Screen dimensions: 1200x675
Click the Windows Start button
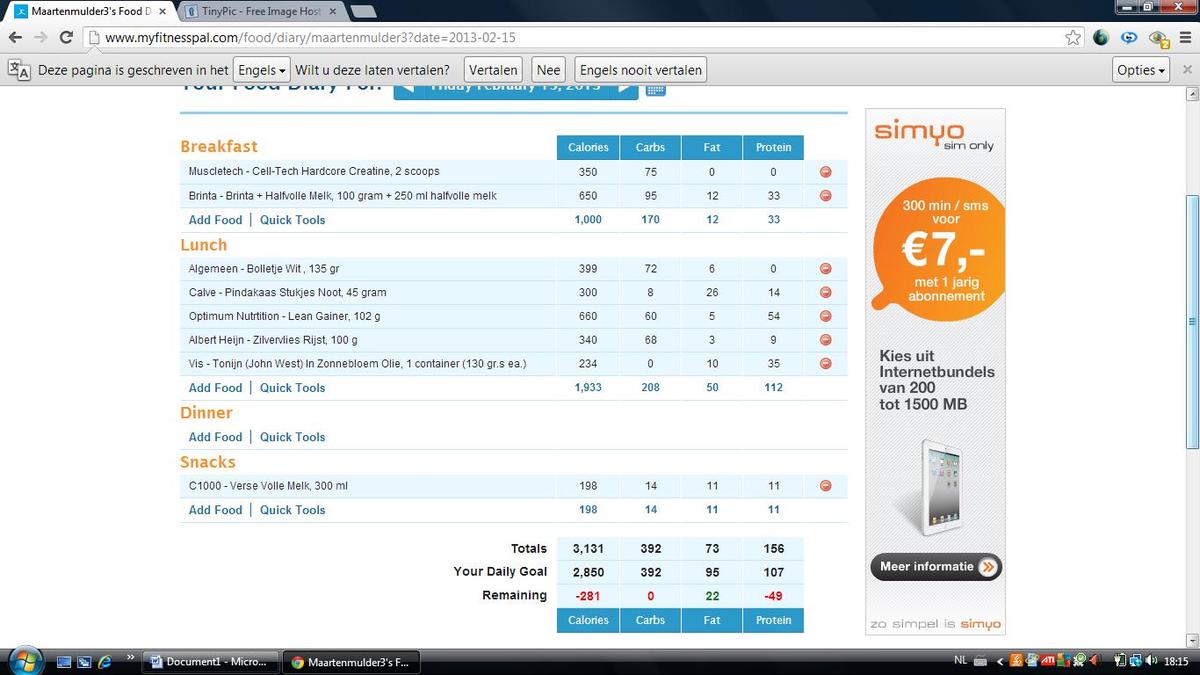24,661
